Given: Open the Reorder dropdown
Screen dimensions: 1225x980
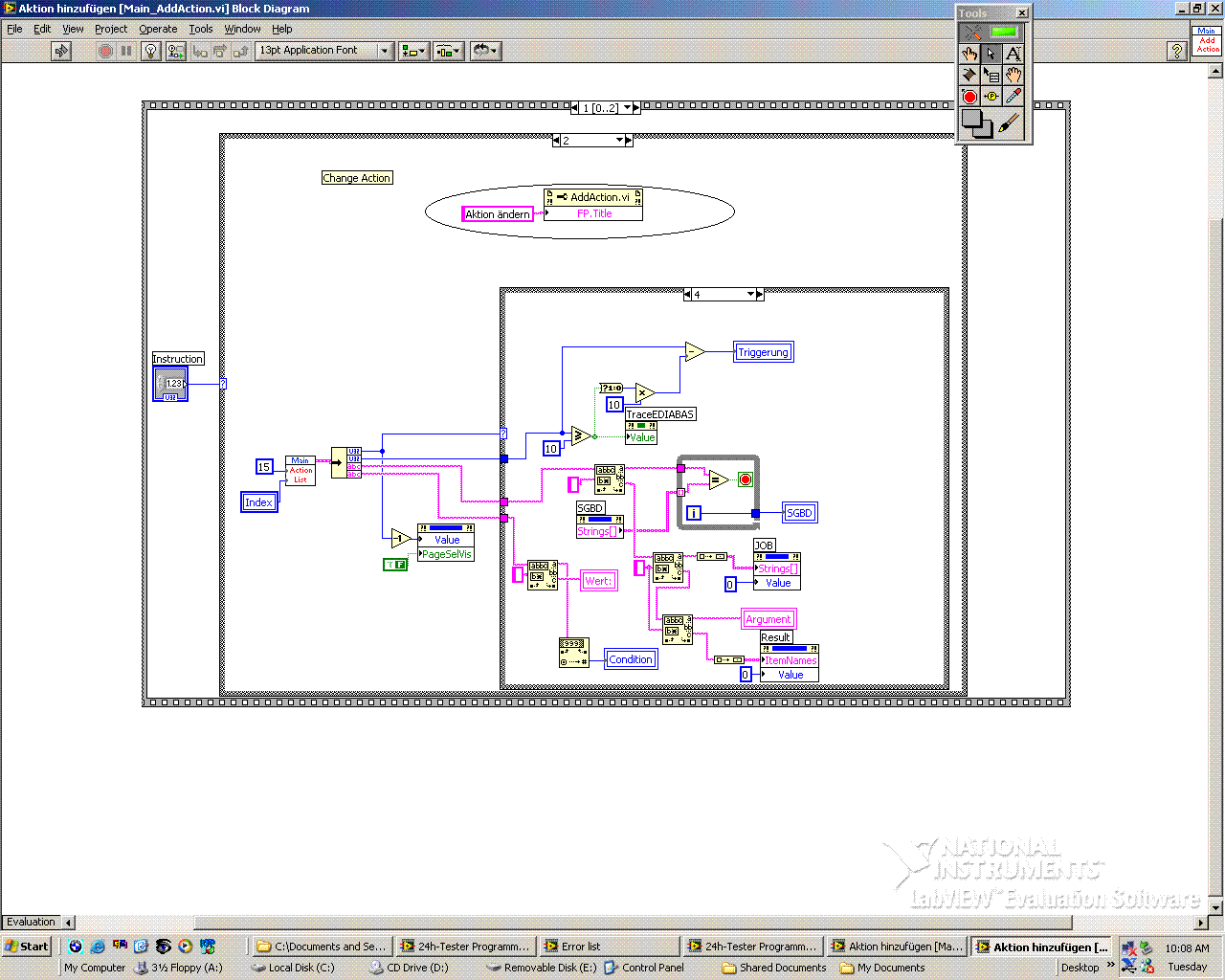Looking at the screenshot, I should point(485,51).
